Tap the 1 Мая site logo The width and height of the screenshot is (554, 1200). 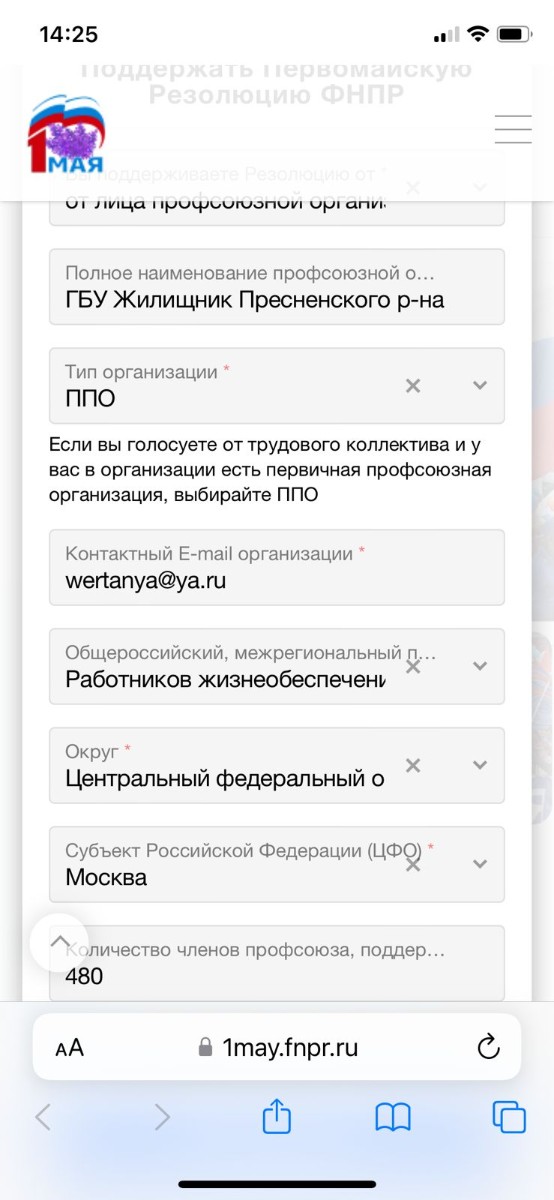66,135
